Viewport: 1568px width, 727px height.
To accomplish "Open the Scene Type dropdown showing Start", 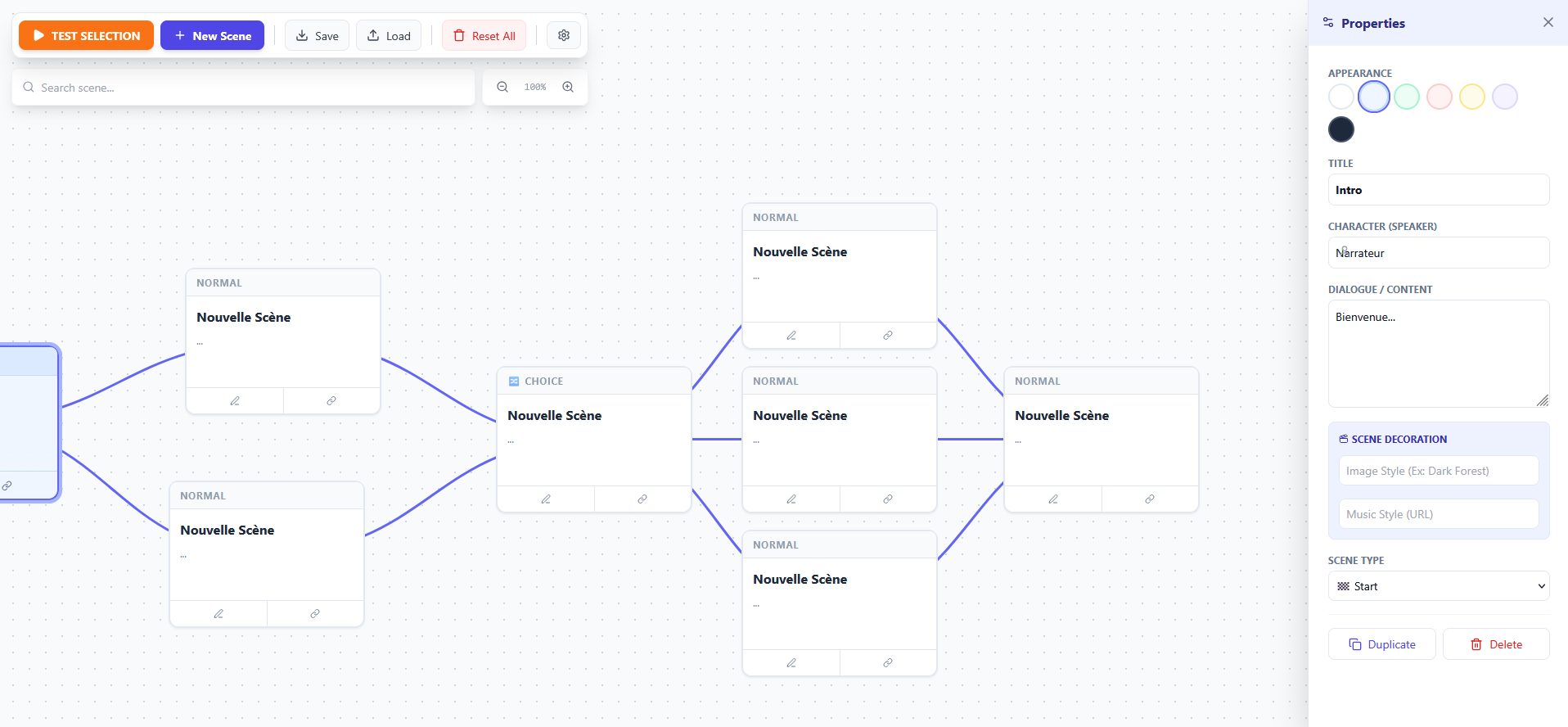I will point(1439,586).
